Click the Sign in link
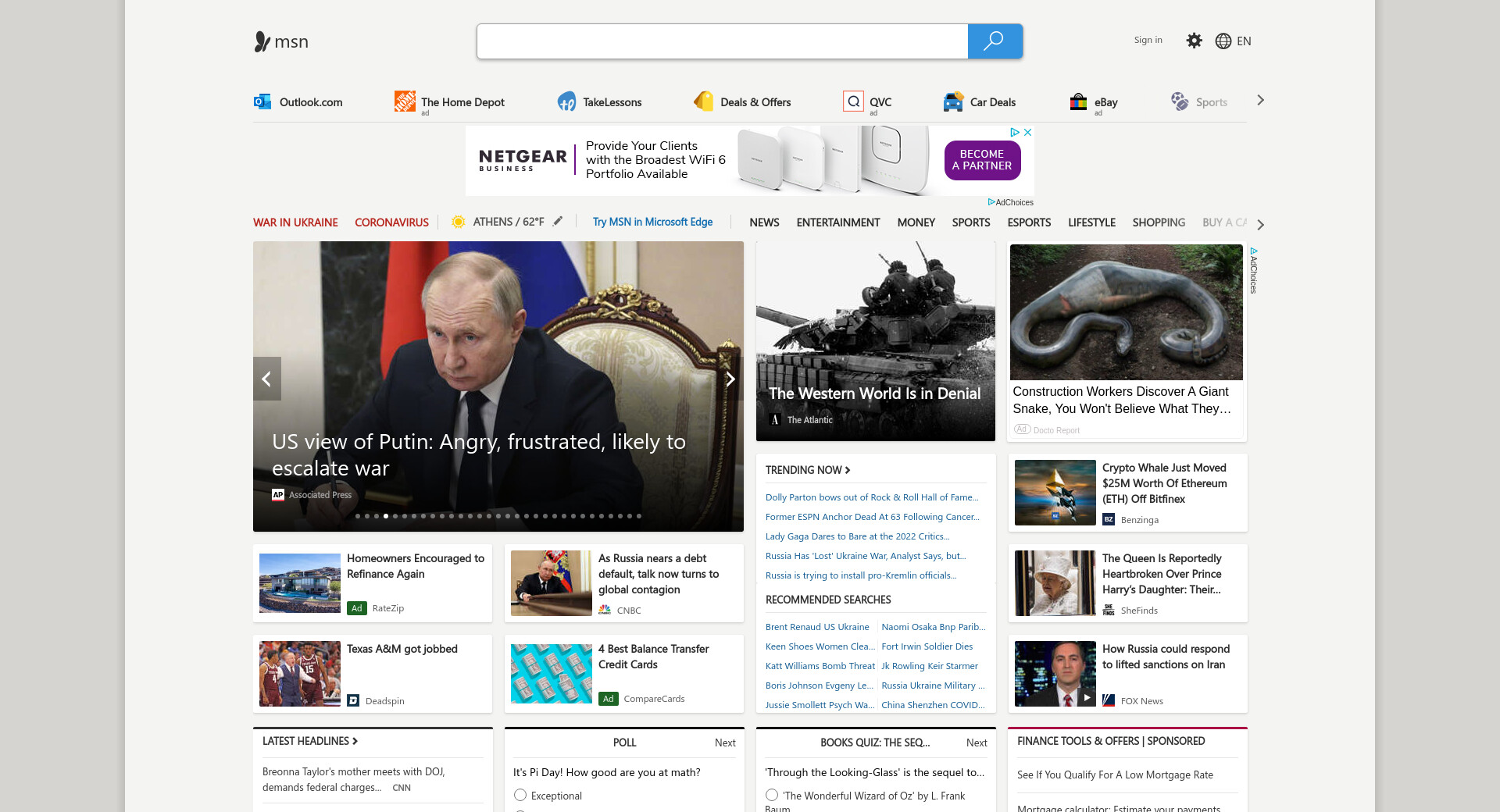 pos(1148,40)
